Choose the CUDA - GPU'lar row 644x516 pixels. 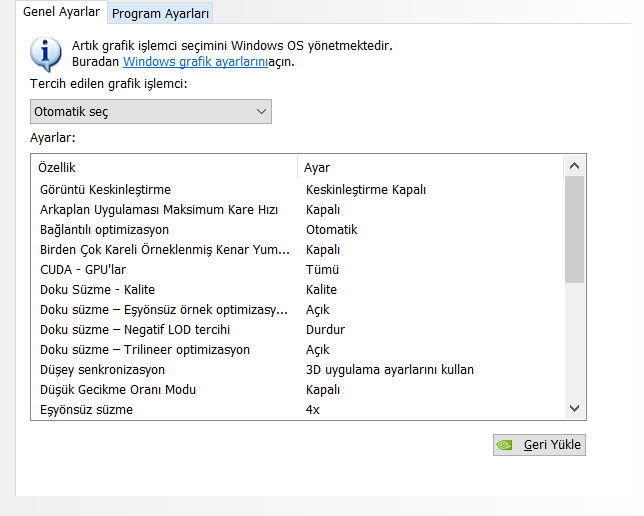point(83,269)
